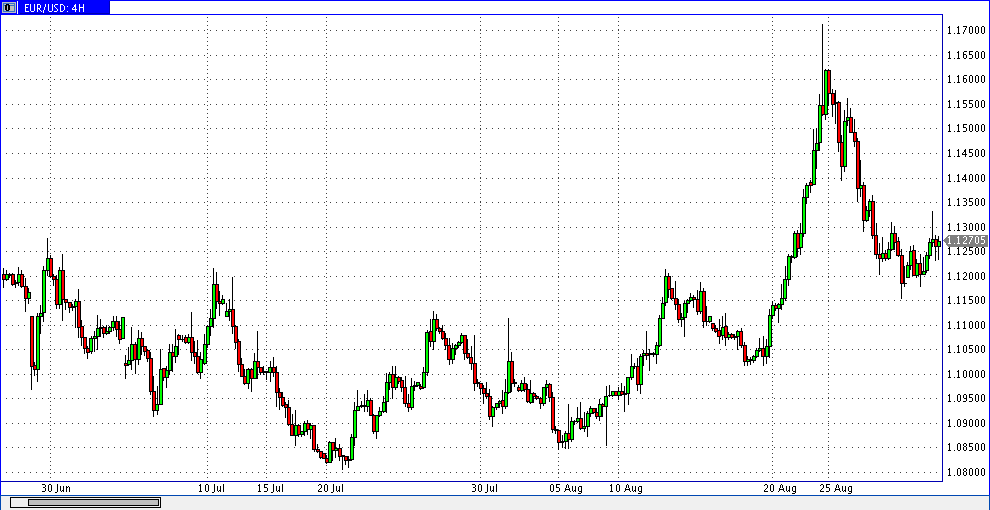This screenshot has height=510, width=990.
Task: Click the 10 Aug date label
Action: click(625, 489)
